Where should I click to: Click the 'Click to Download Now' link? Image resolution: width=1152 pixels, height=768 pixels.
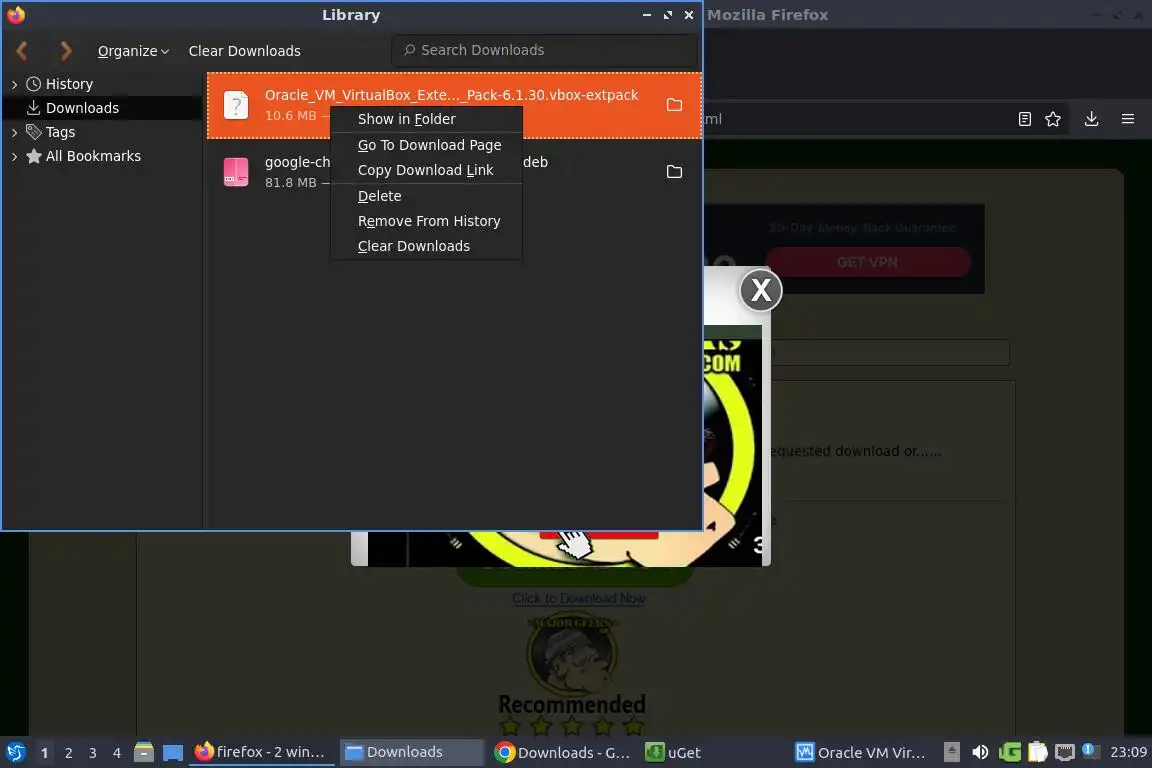click(578, 598)
